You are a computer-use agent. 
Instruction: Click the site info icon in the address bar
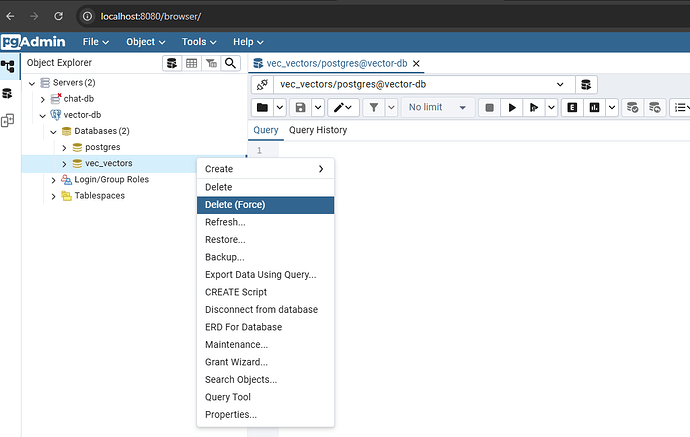pyautogui.click(x=88, y=16)
